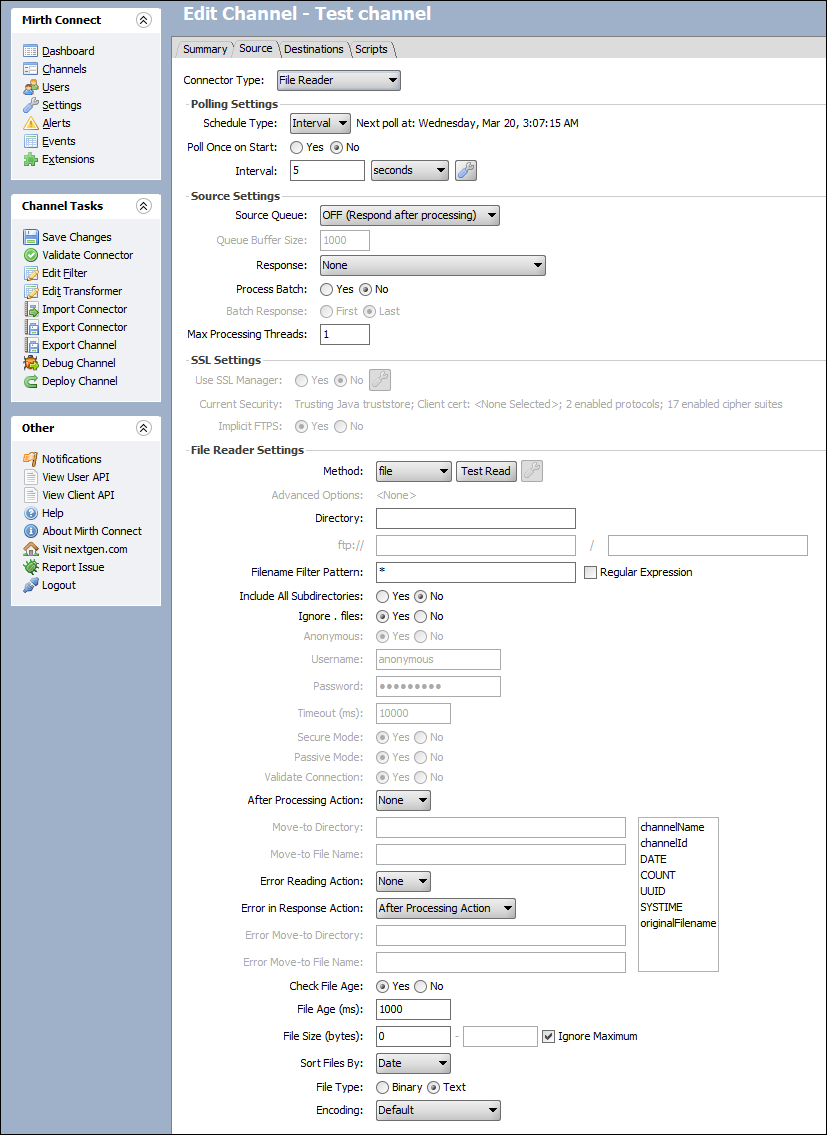Open Error in Response Action dropdown
827x1135 pixels.
pyautogui.click(x=446, y=908)
